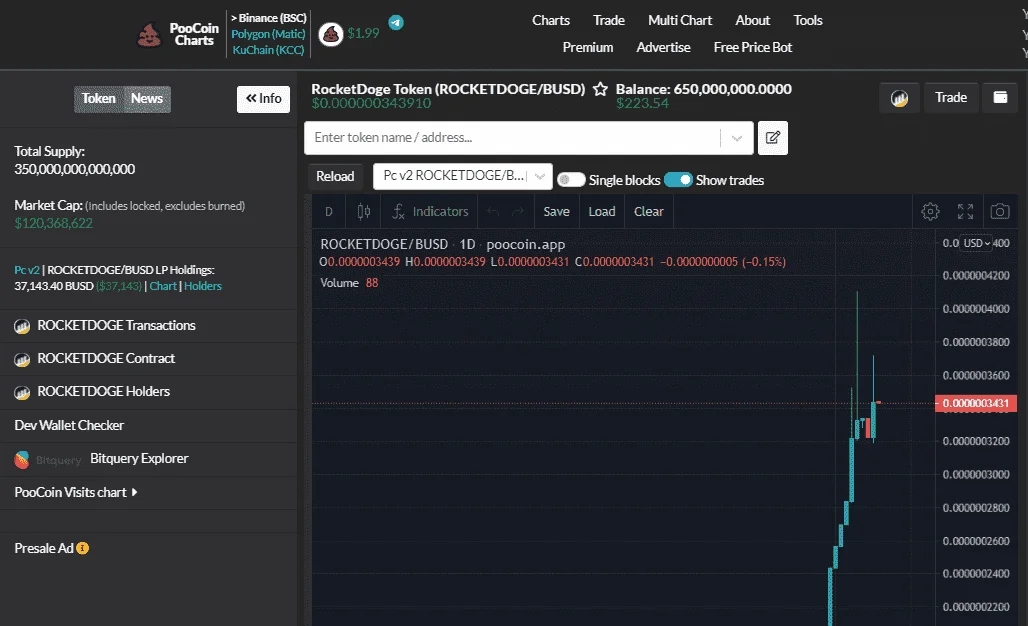This screenshot has height=626, width=1028.
Task: Switch to the Token tab
Action: (x=98, y=99)
